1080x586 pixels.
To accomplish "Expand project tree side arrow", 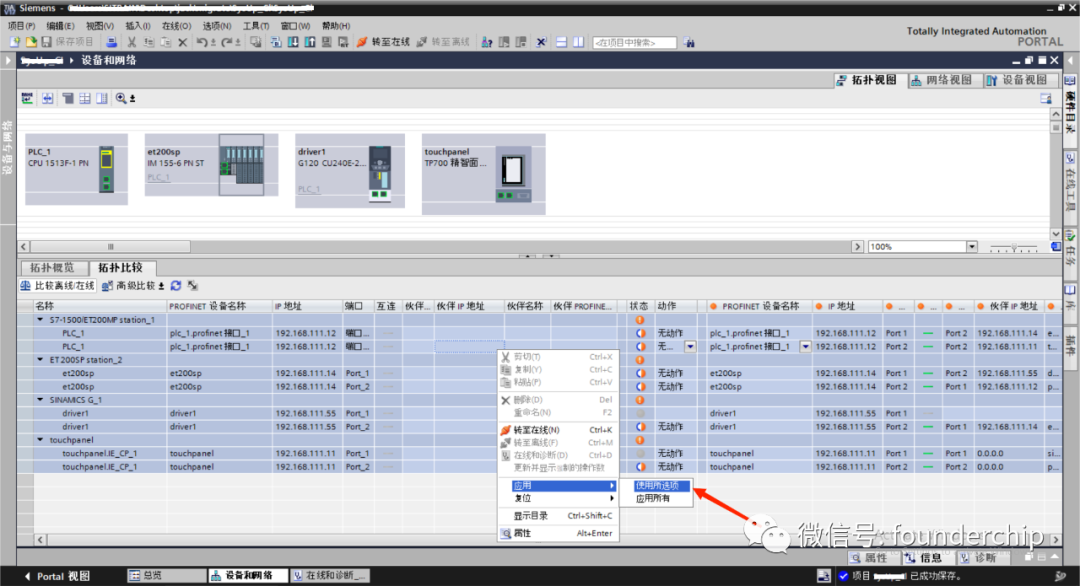I will tap(8, 61).
